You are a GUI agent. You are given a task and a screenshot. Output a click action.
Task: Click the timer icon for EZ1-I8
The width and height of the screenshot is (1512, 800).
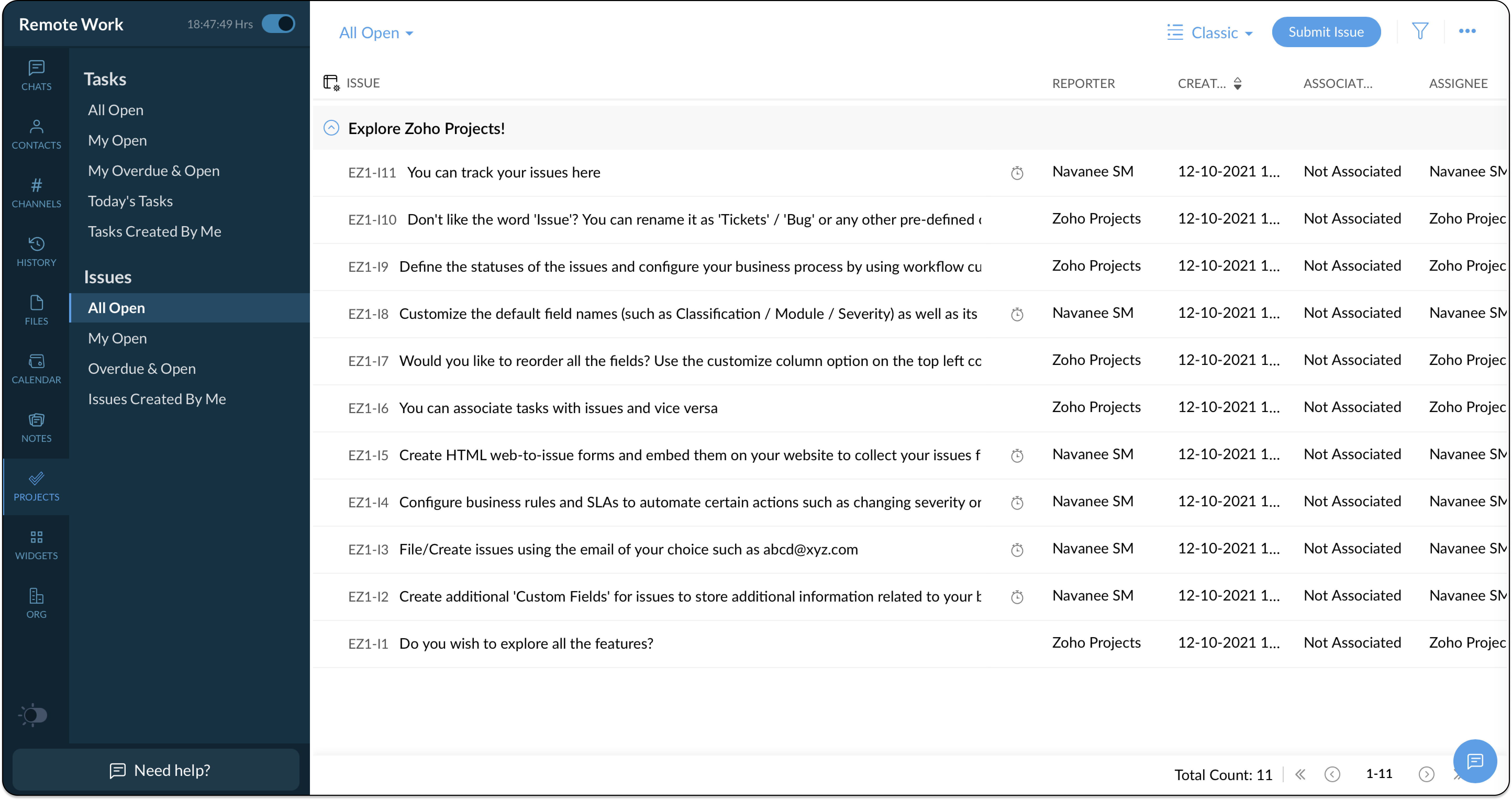(x=1017, y=314)
